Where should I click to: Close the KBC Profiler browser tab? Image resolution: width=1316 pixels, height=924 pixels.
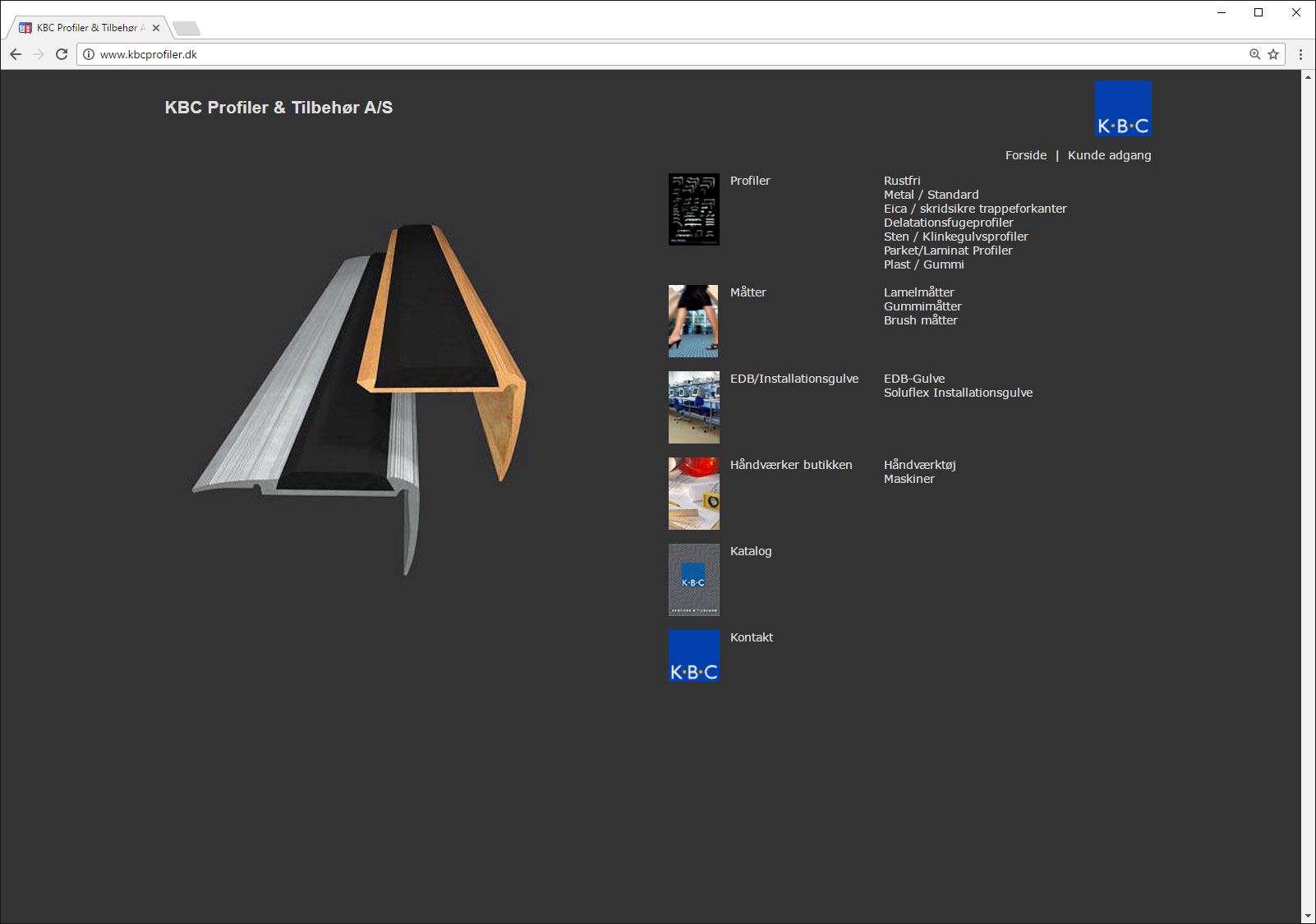(156, 28)
